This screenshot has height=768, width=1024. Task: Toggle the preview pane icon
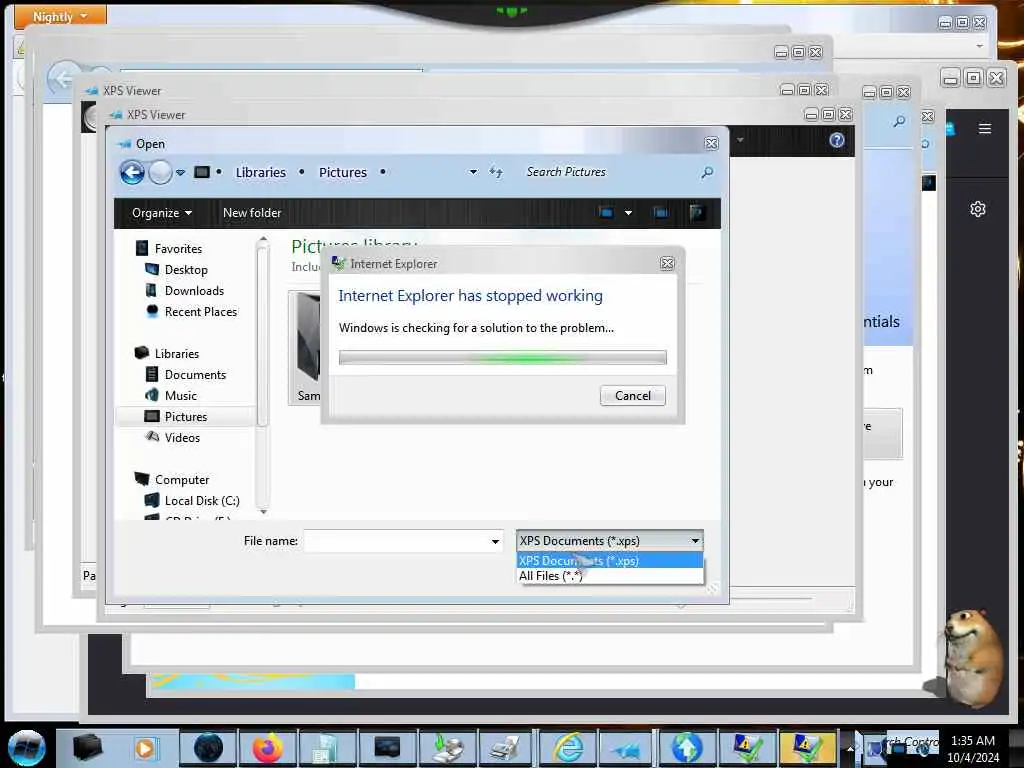coord(661,212)
